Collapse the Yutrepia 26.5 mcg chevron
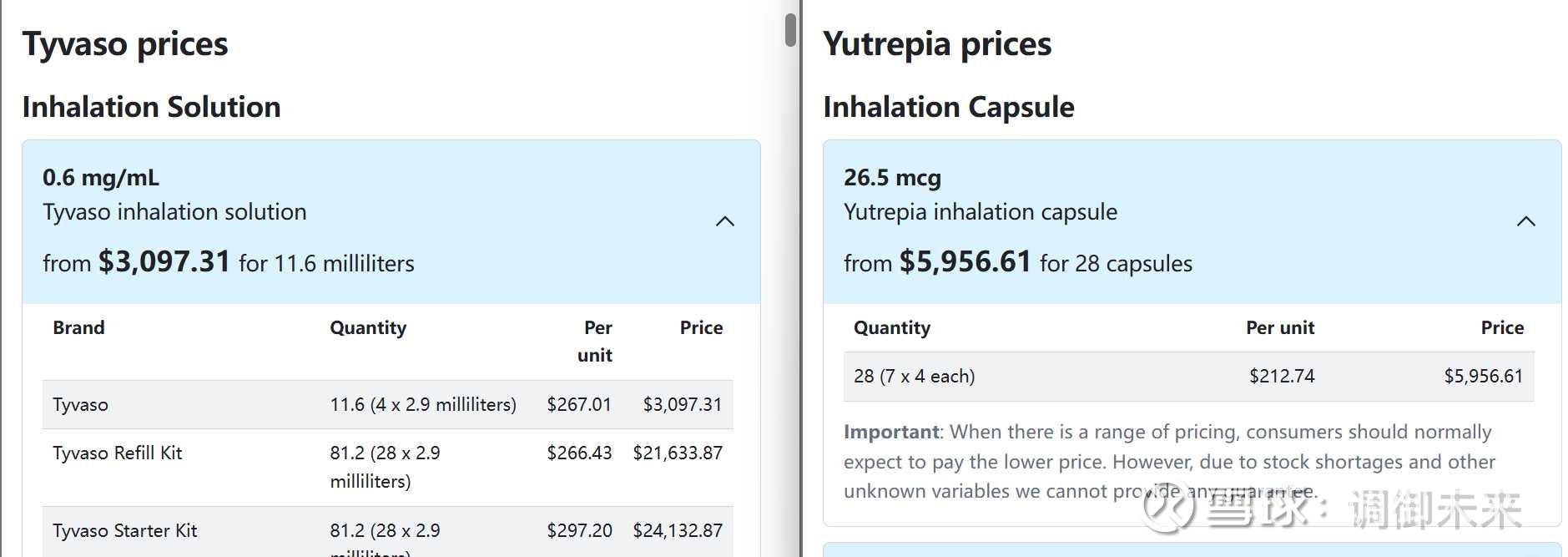1568x557 pixels. pos(1525,221)
